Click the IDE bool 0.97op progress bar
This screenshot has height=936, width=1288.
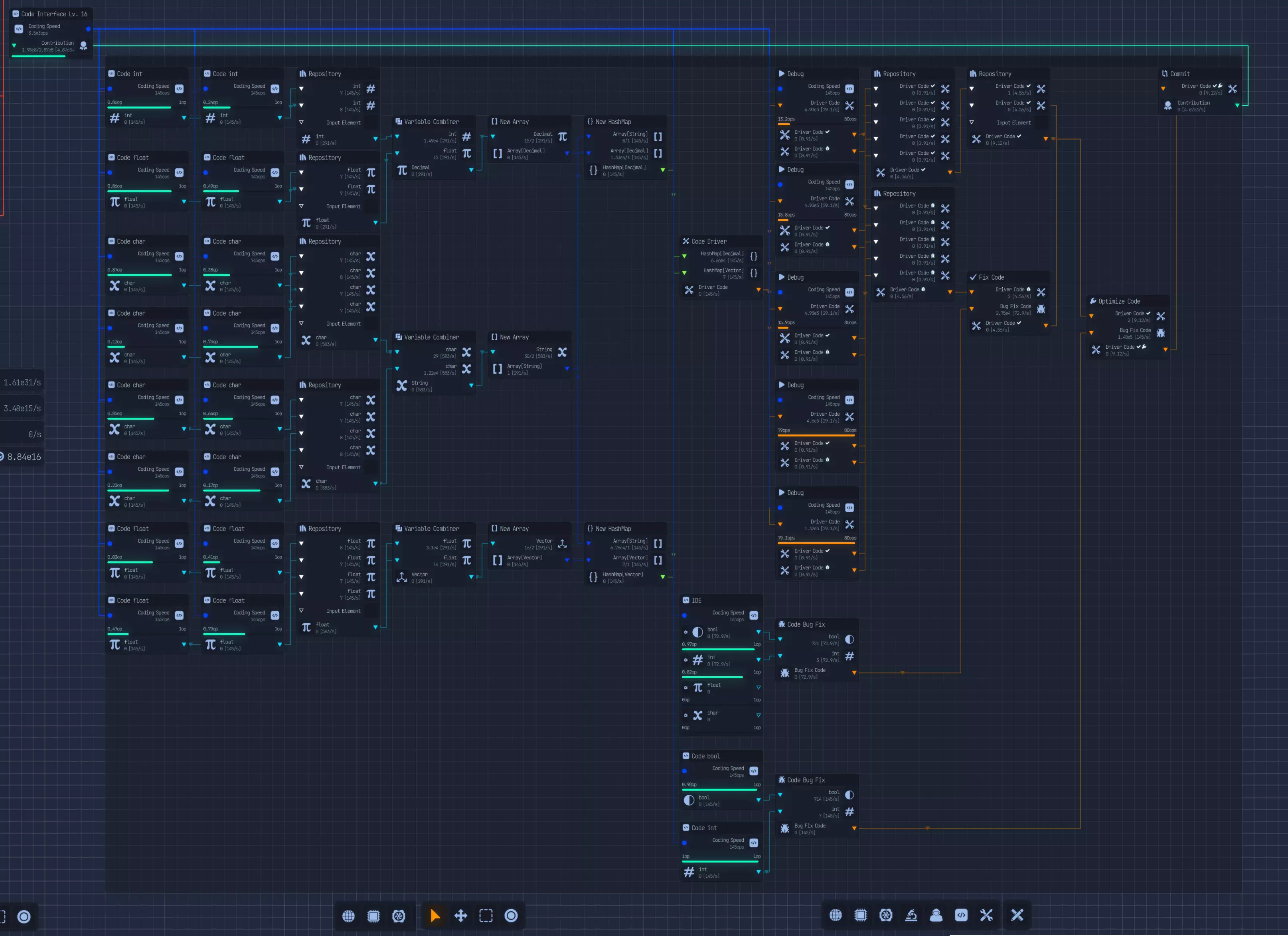718,649
